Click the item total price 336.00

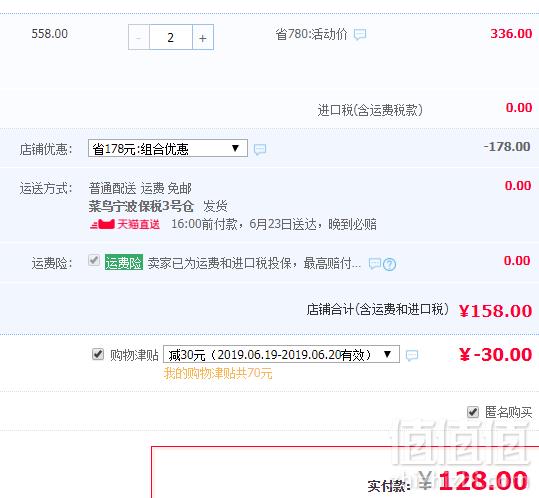511,34
